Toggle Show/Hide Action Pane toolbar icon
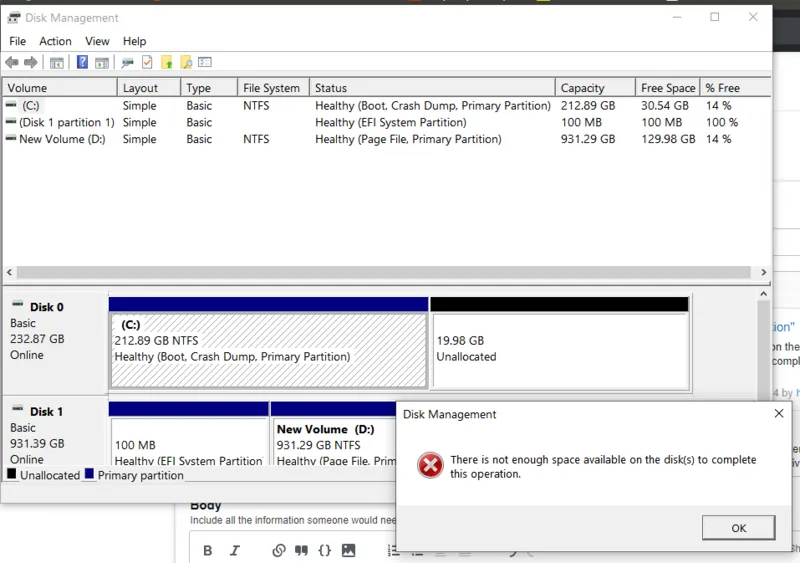The height and width of the screenshot is (563, 800). (102, 63)
